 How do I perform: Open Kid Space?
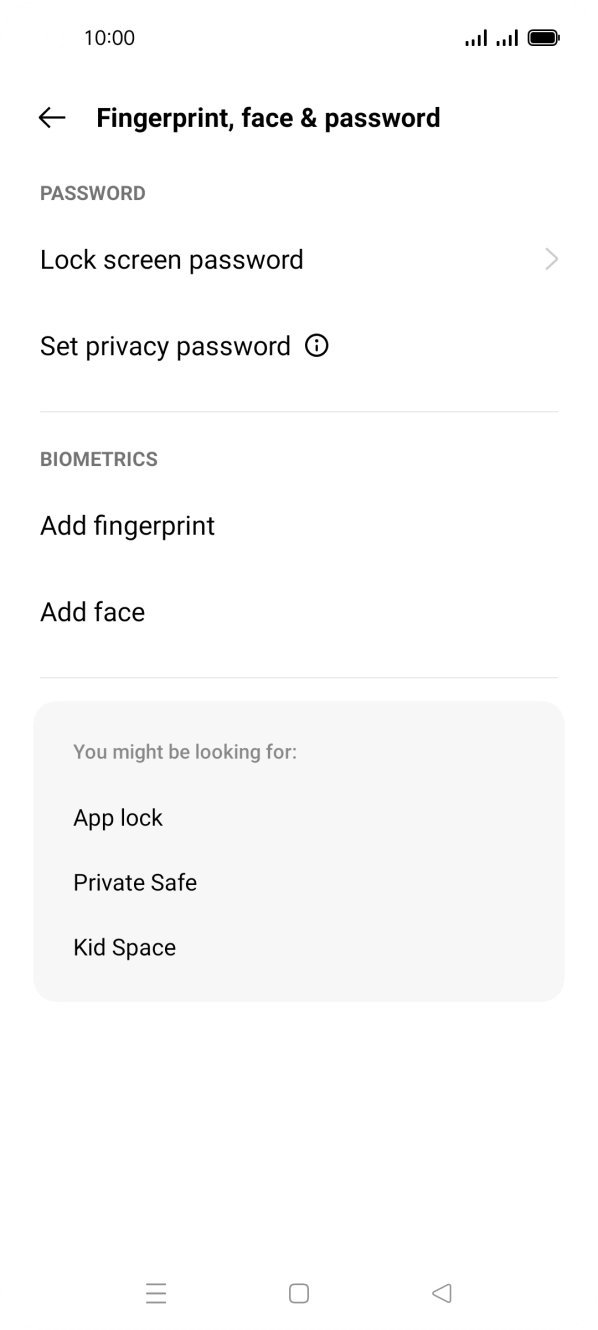(x=124, y=947)
